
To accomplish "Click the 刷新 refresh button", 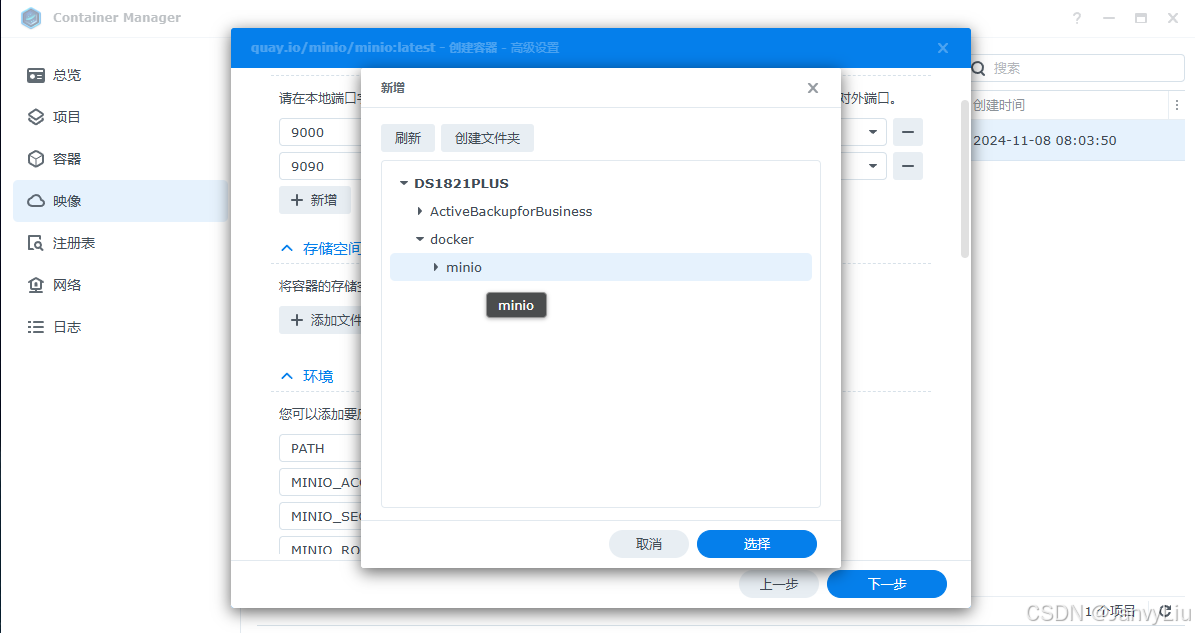I will [408, 138].
